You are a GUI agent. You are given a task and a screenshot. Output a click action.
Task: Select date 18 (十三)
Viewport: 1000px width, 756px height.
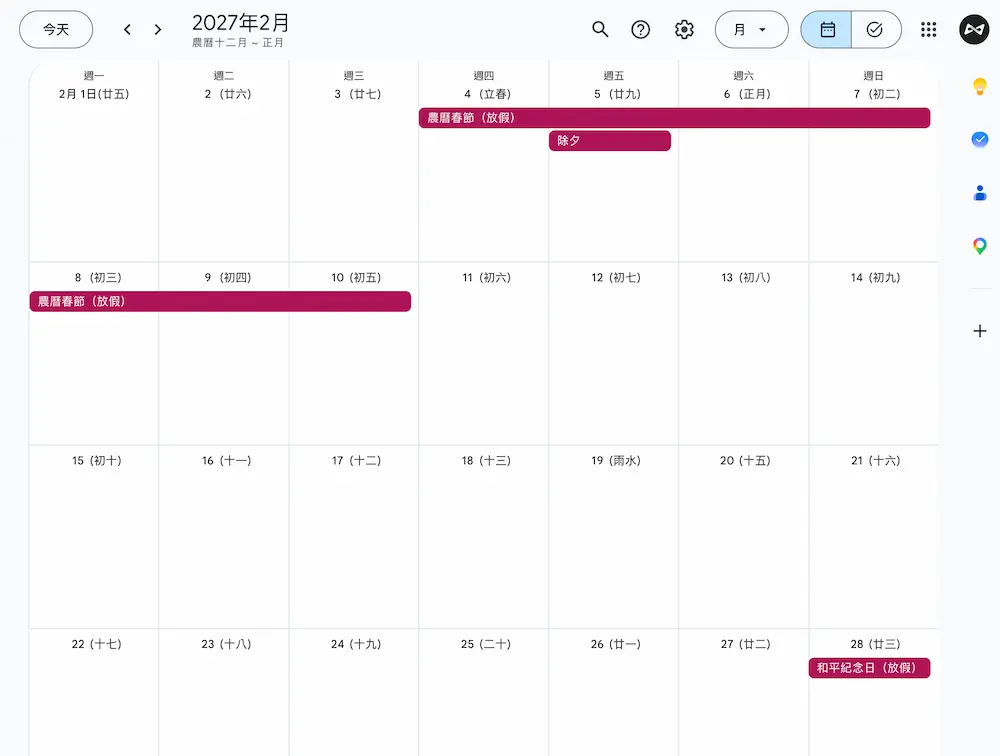(x=486, y=461)
